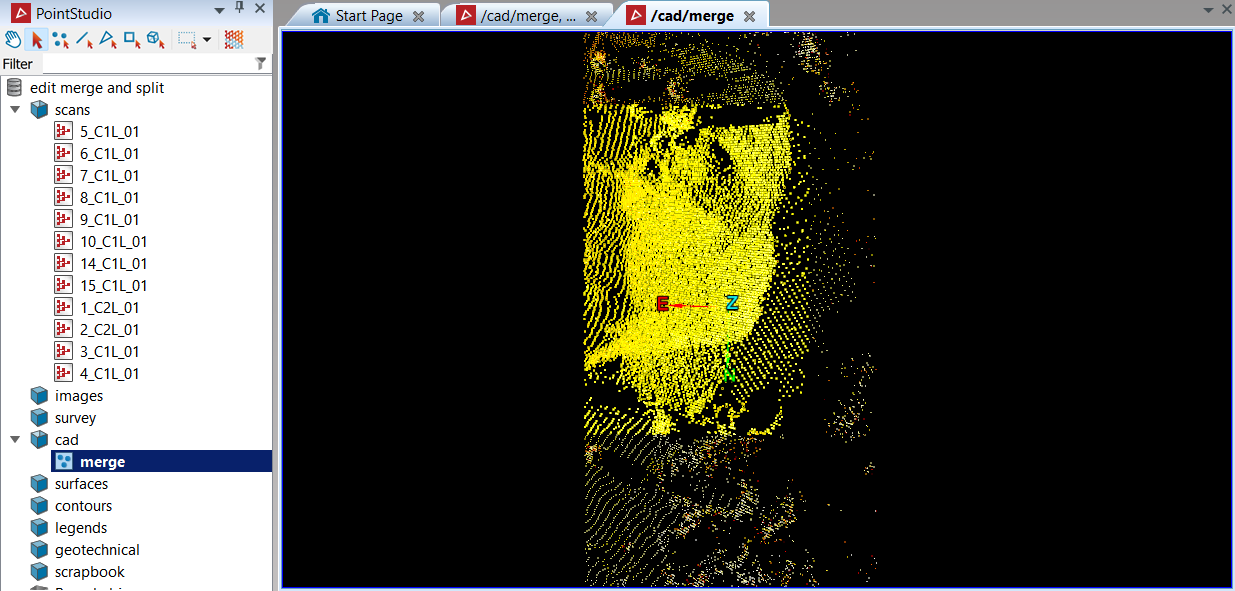Select the 10_C1L_01 scan
Screen dimensions: 1235x591
(113, 241)
